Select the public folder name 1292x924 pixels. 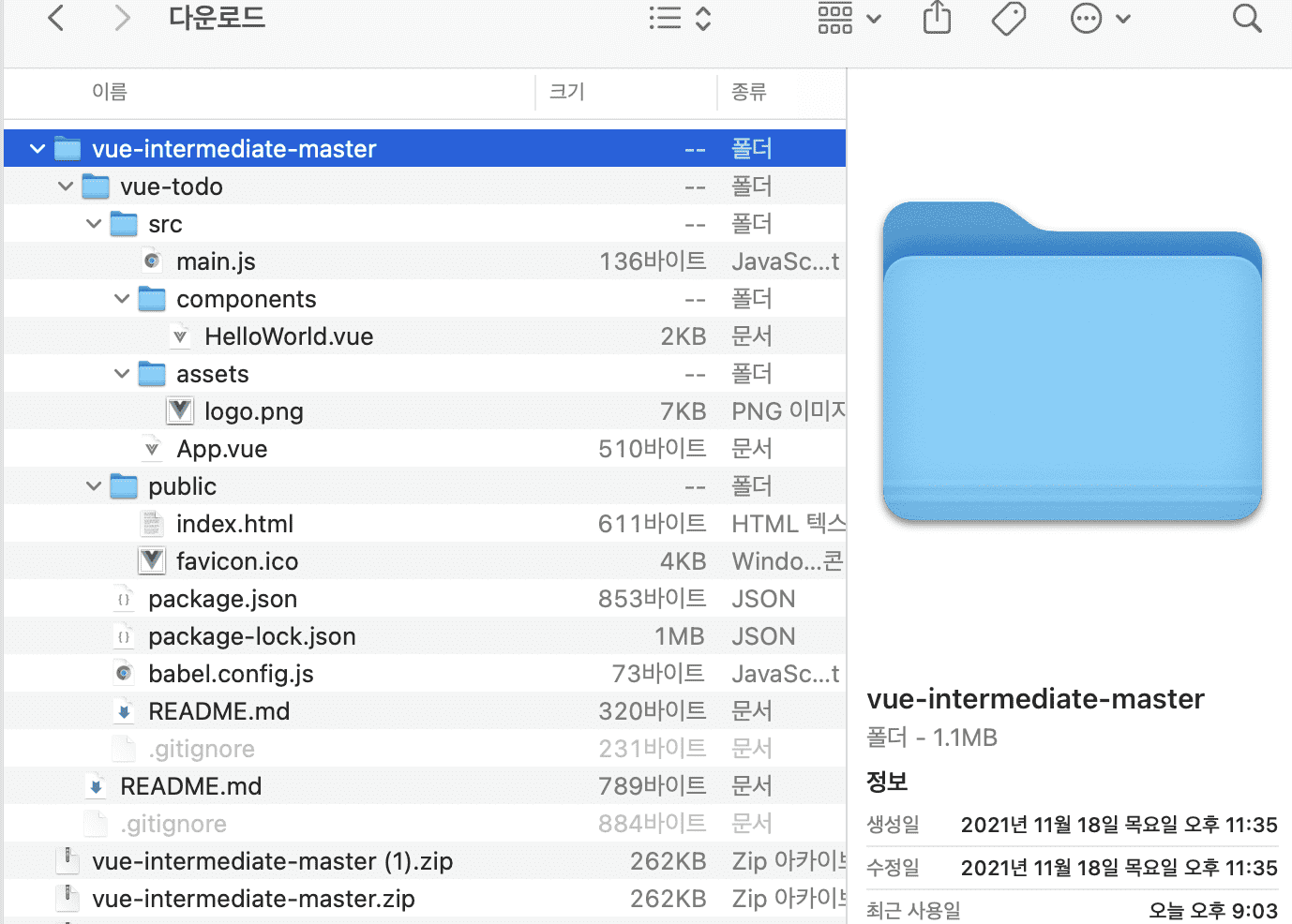[182, 486]
